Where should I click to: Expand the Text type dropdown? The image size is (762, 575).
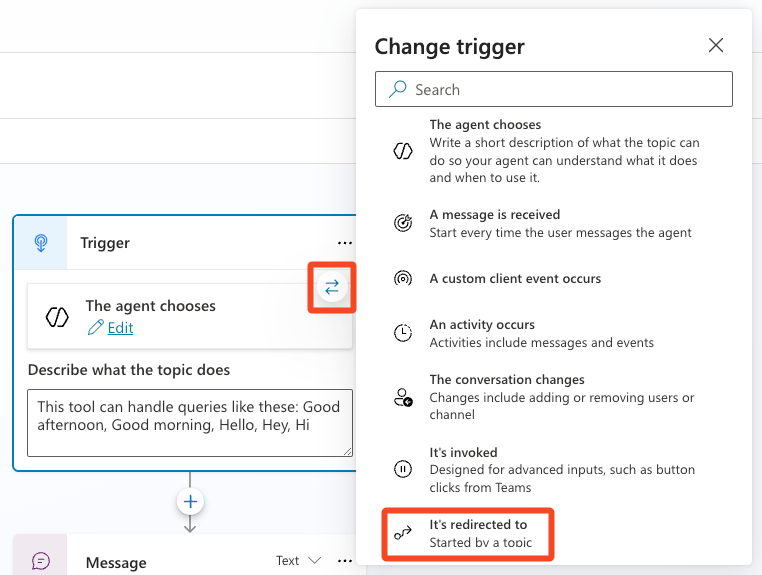299,561
